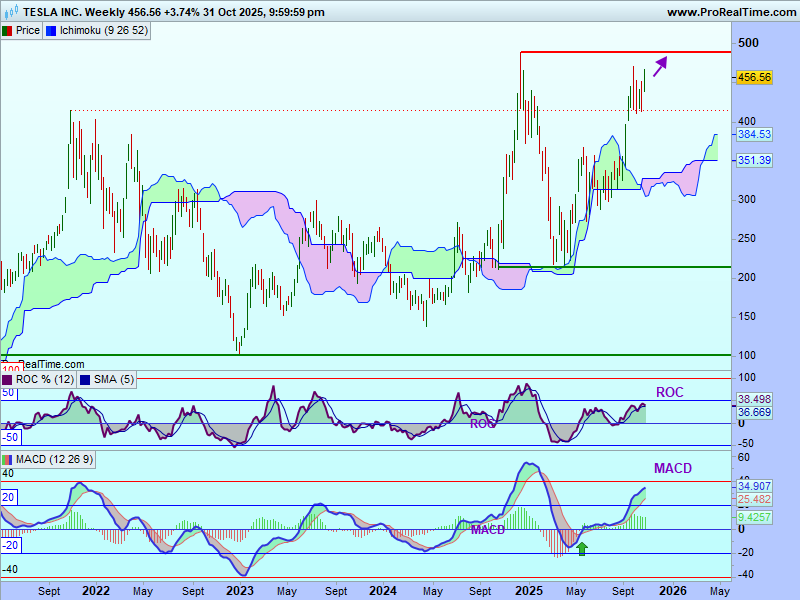Viewport: 800px width, 600px height.
Task: Click the Price legend red-green icon
Action: [x=7, y=30]
